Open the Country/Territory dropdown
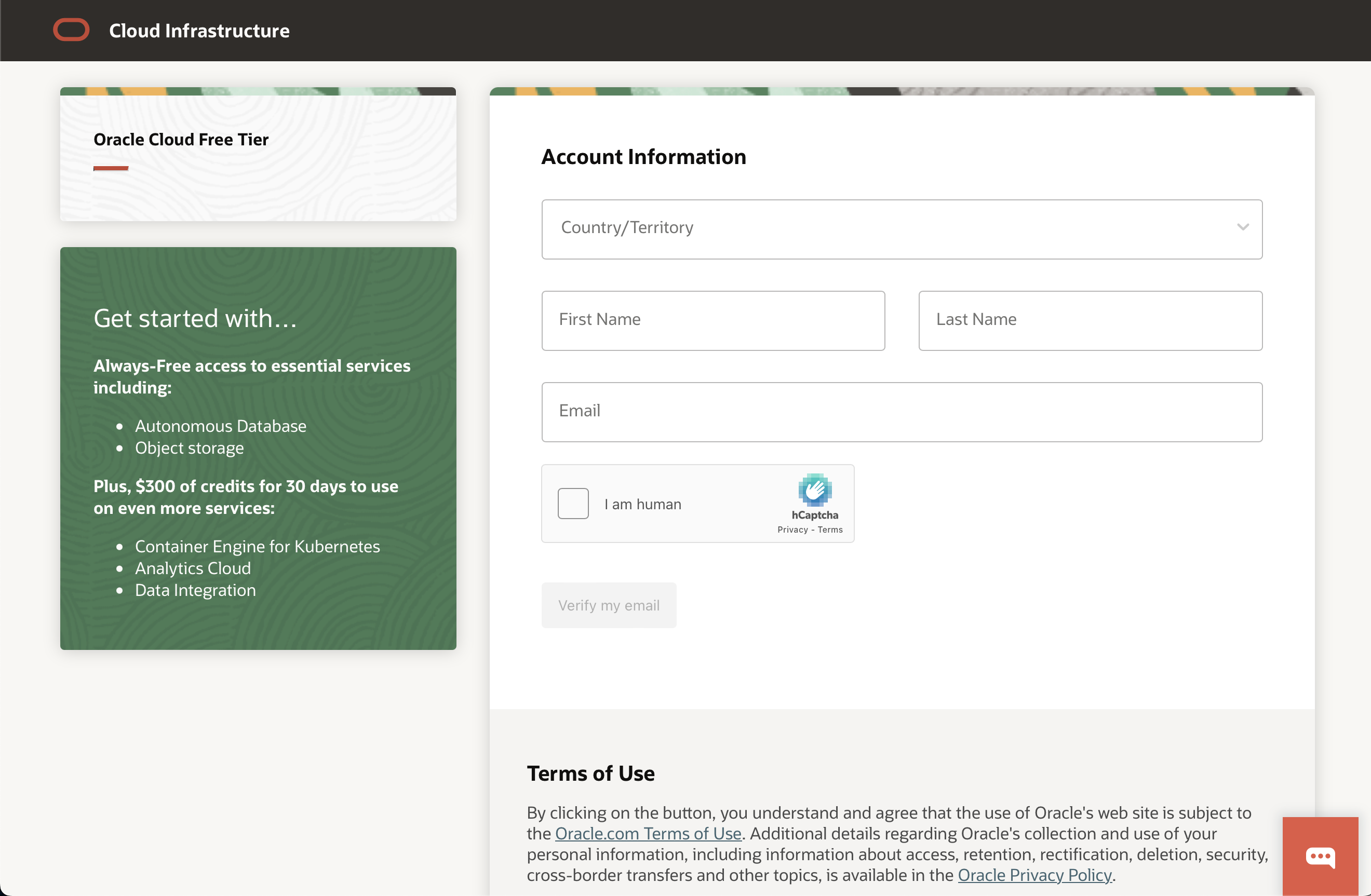1371x896 pixels. (902, 229)
